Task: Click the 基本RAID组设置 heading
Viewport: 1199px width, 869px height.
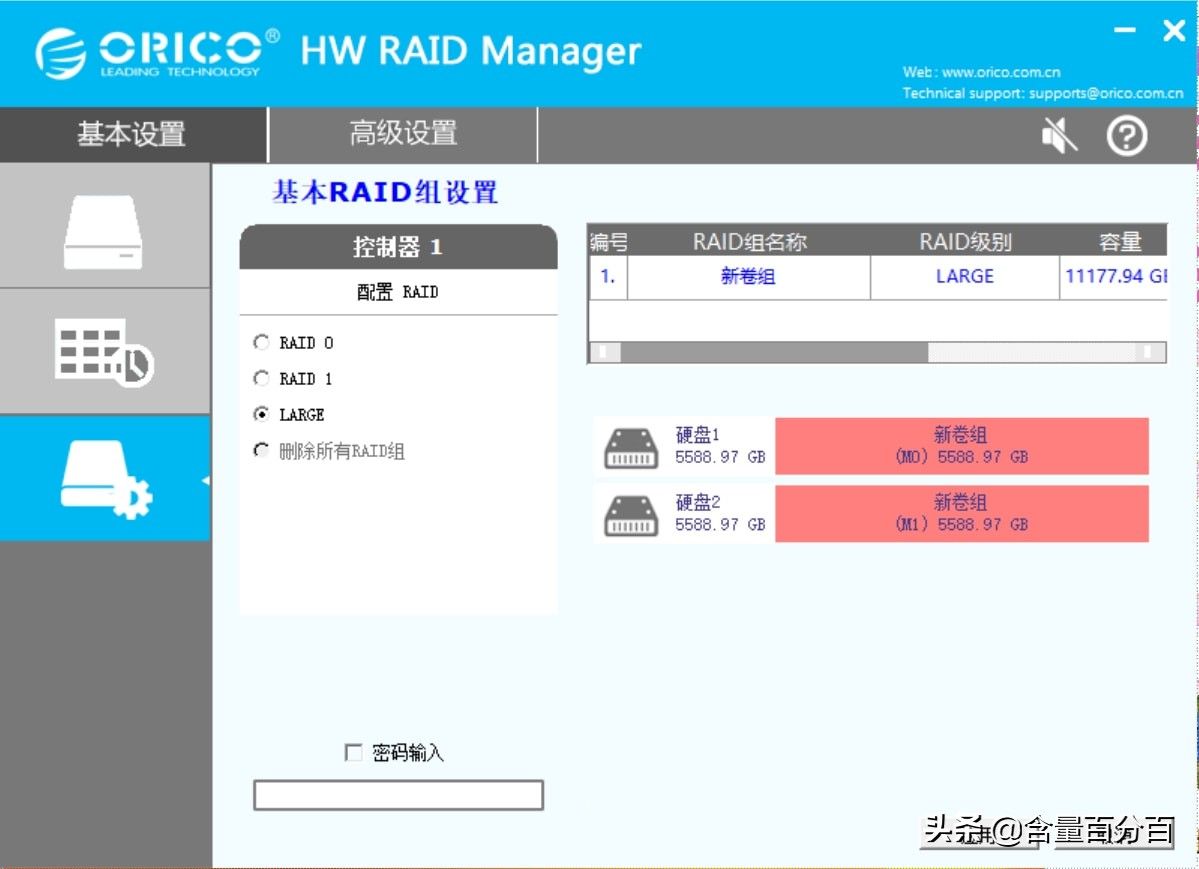Action: 385,191
